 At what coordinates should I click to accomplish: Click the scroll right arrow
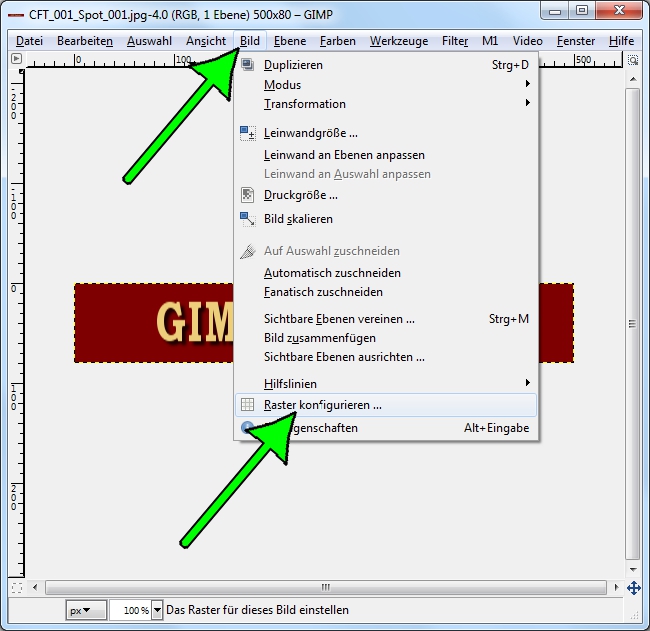point(616,587)
